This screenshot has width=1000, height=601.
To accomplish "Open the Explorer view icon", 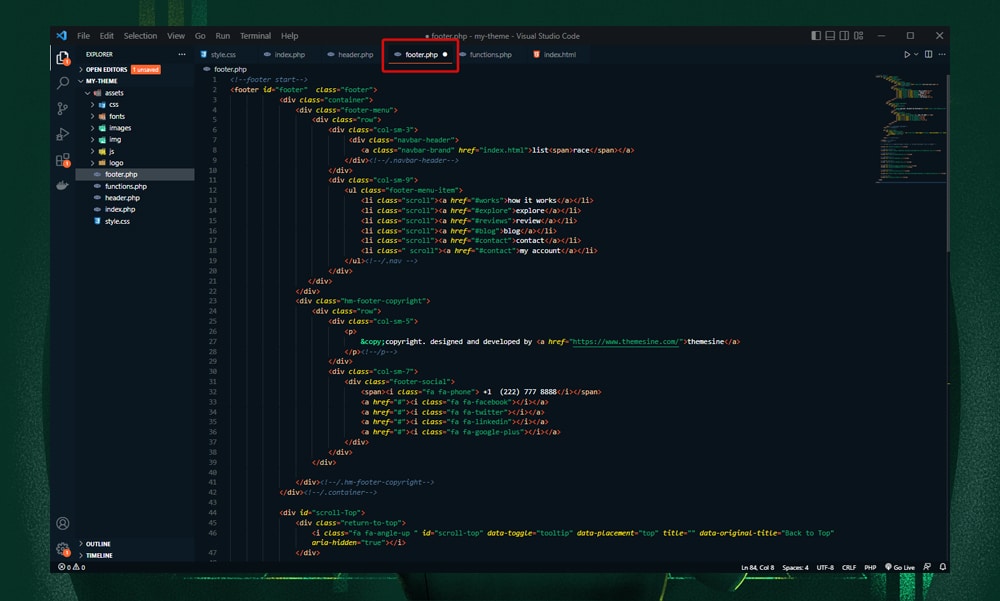I will [x=62, y=60].
